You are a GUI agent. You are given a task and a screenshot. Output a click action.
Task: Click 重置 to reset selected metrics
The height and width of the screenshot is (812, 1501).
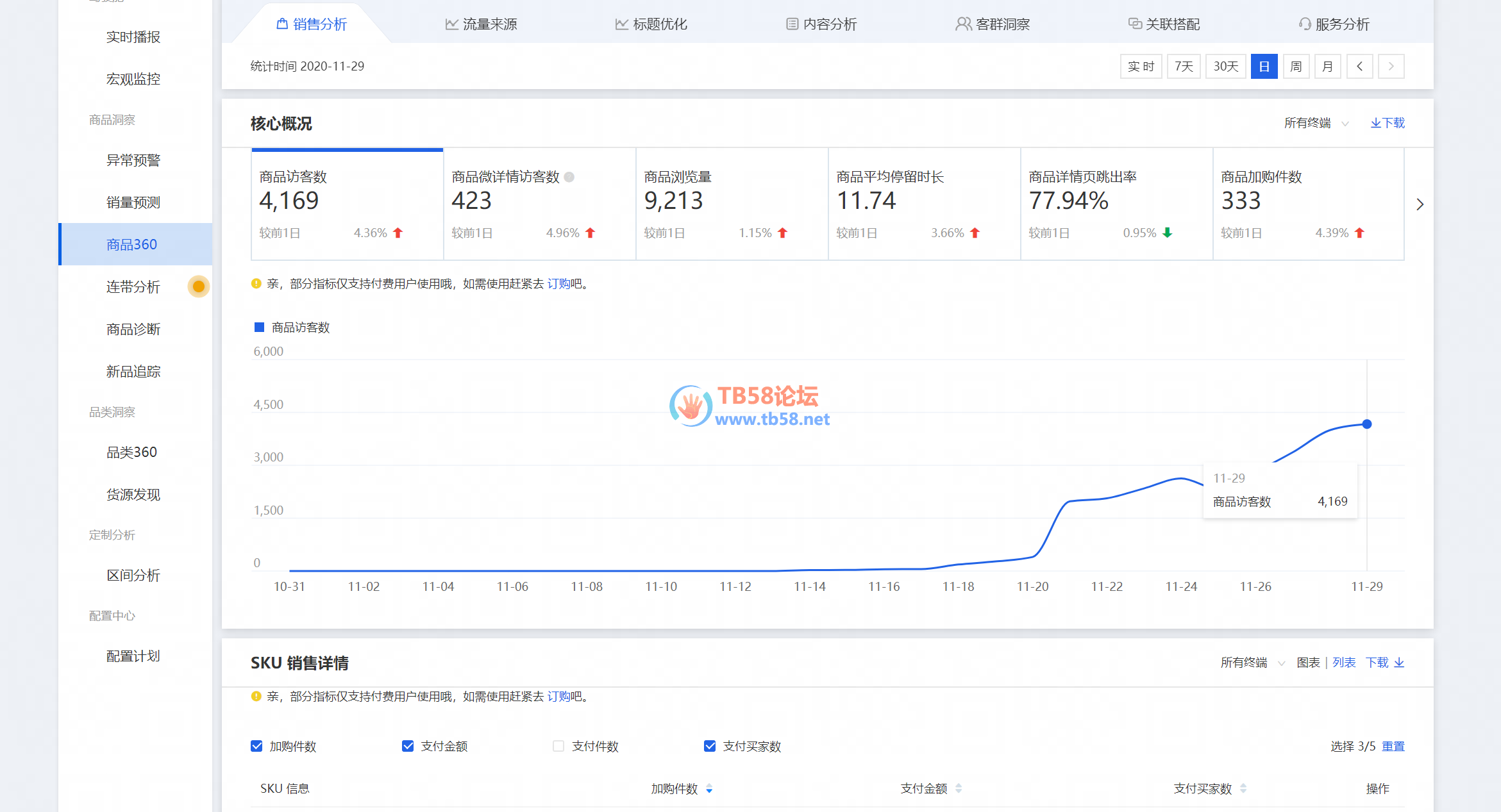click(x=1393, y=746)
